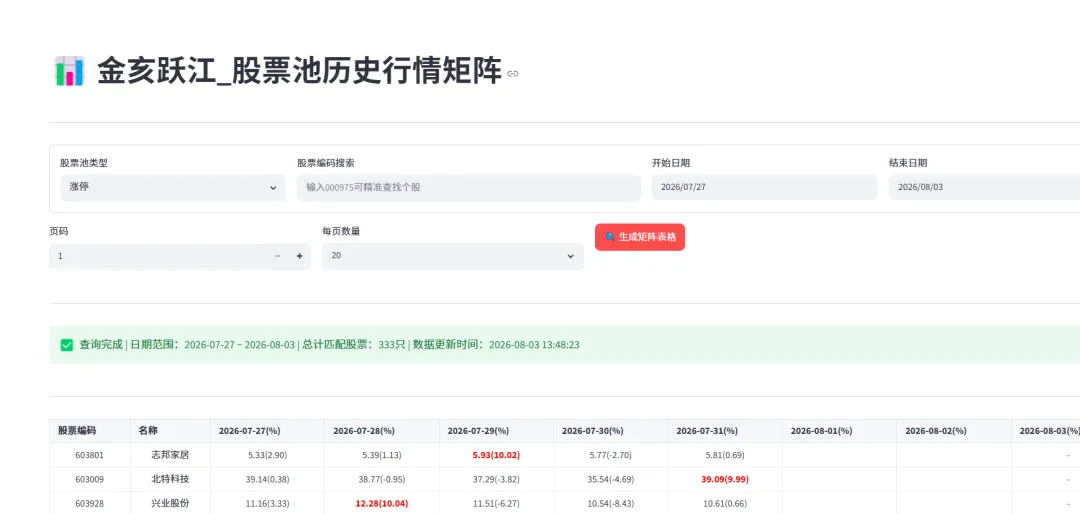Increase the page number with plus button
The width and height of the screenshot is (1080, 514).
coord(300,256)
